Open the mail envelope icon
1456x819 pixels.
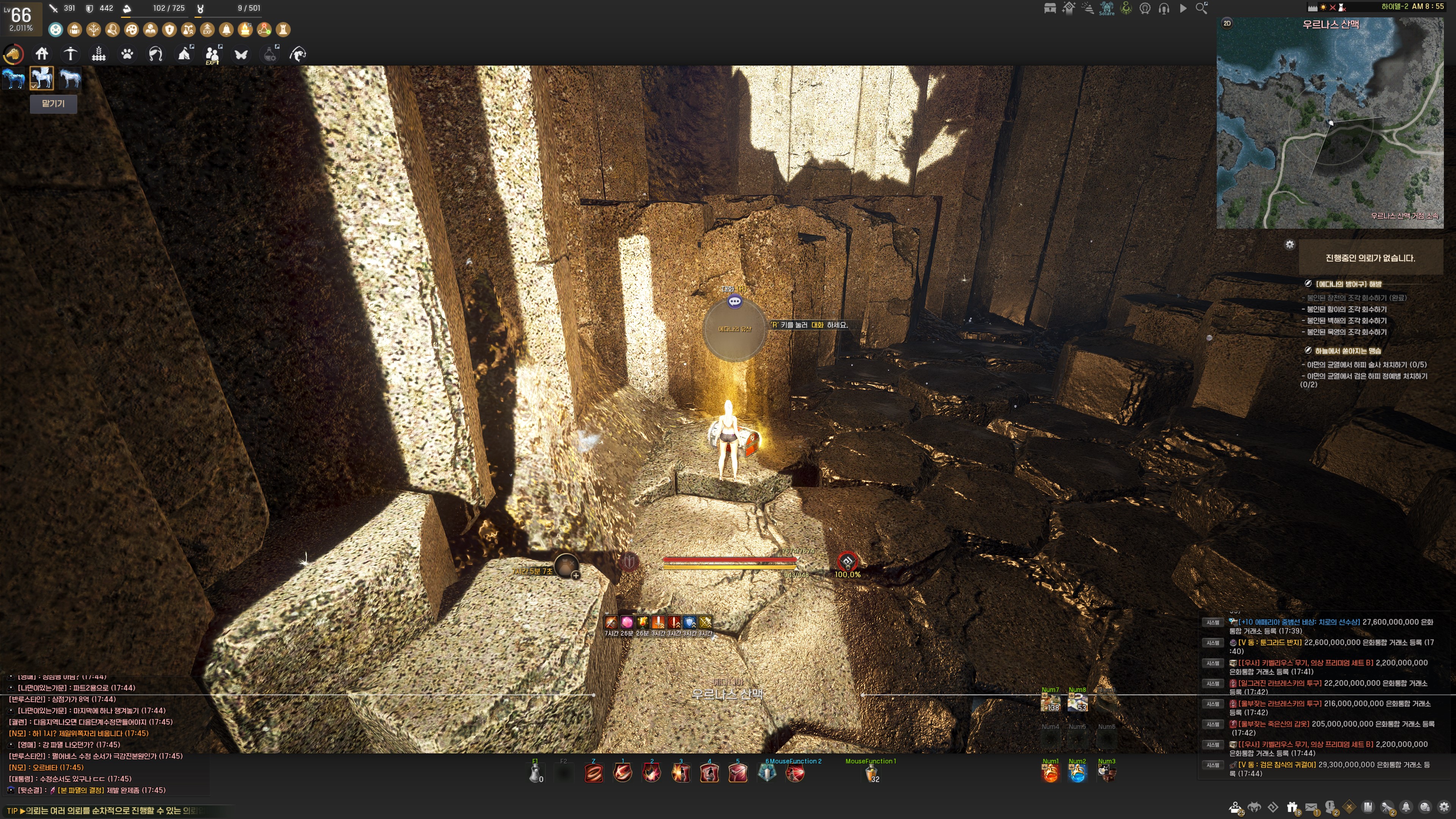tap(1311, 806)
